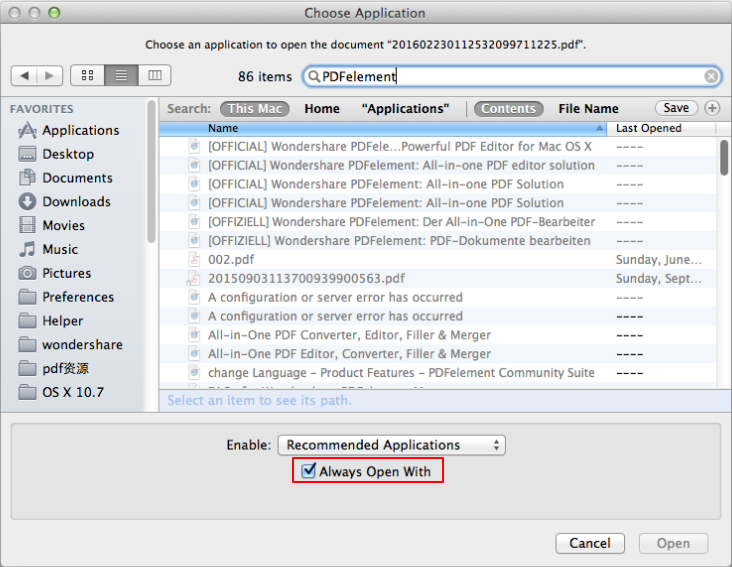Screen dimensions: 732x567
Task: Go forward with the right arrow button
Action: click(49, 76)
